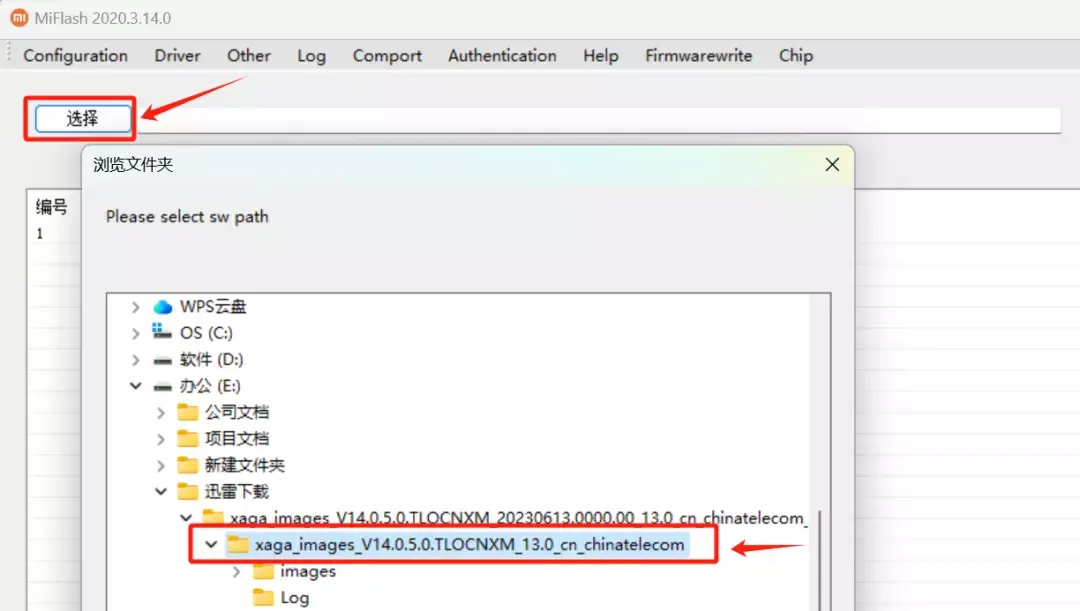Select the 项目文档 folder label

pos(236,439)
